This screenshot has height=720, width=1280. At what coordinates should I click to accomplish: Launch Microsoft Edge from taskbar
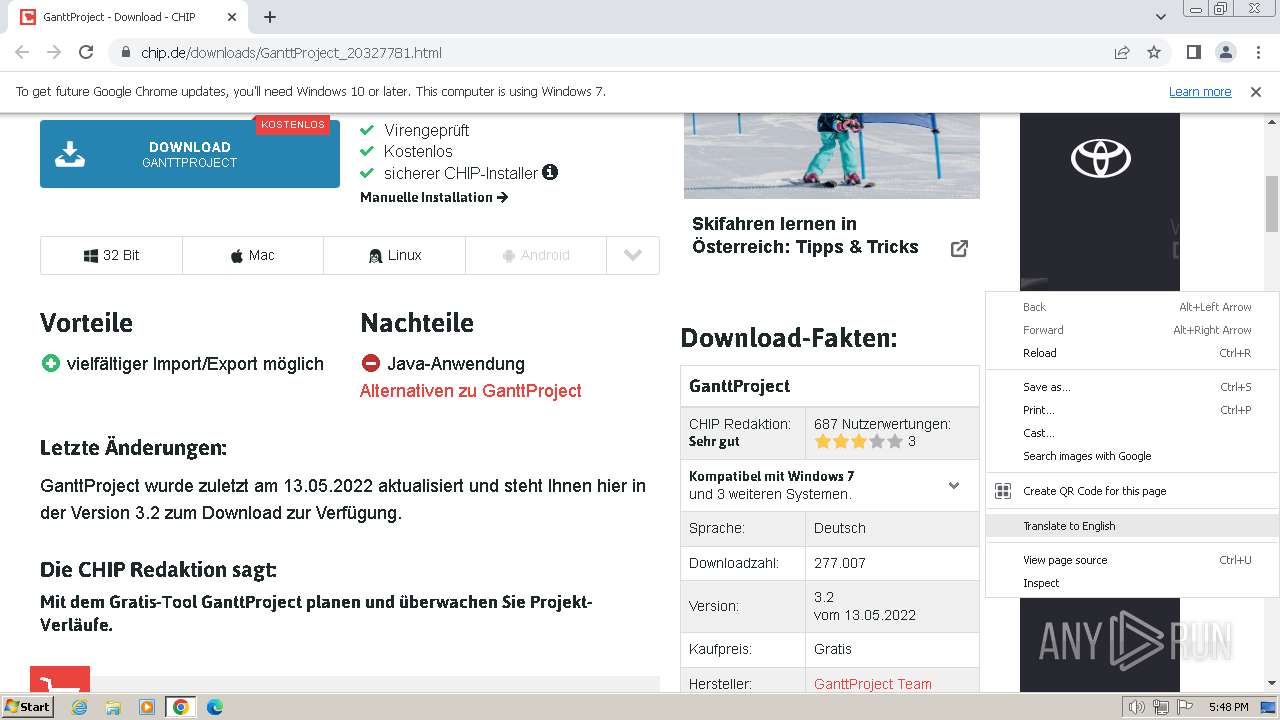pos(215,707)
